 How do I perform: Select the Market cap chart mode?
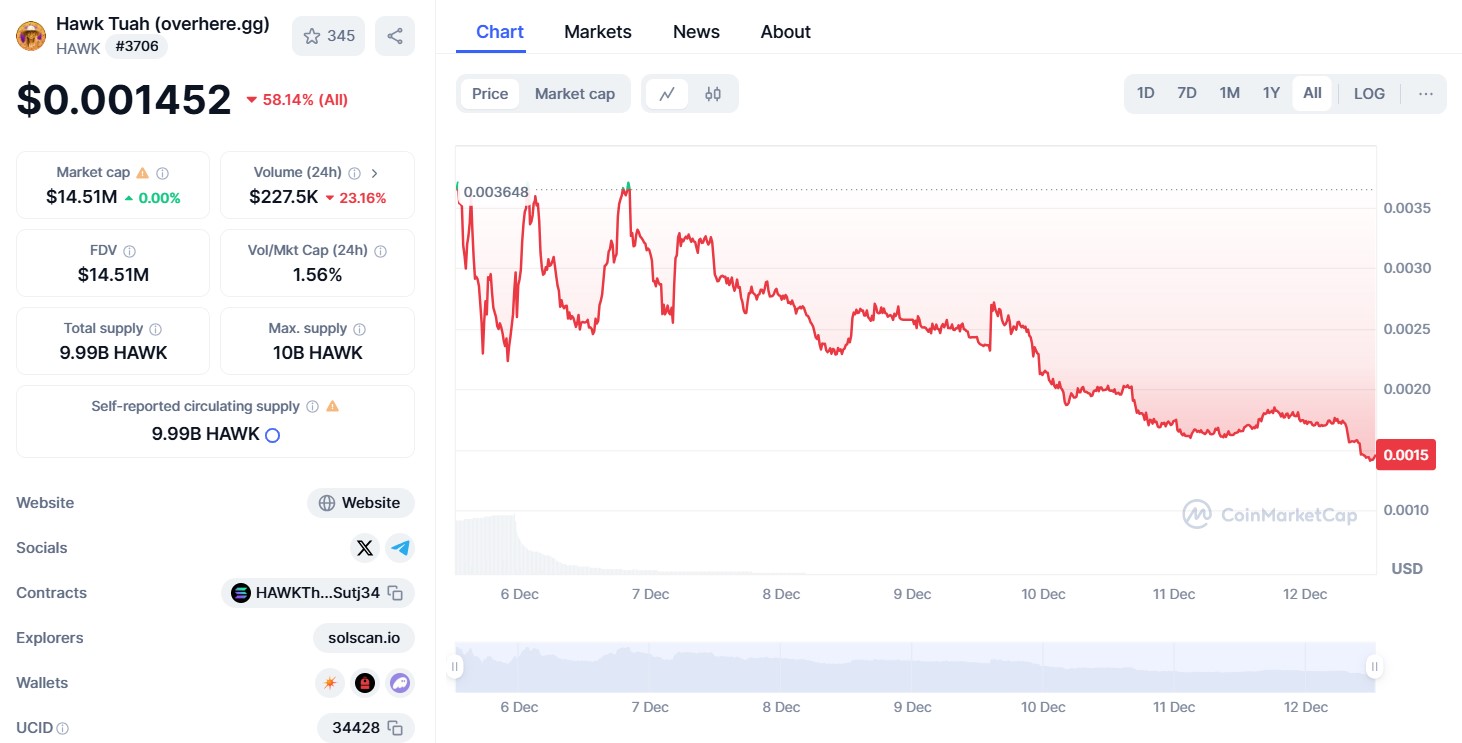[x=575, y=94]
